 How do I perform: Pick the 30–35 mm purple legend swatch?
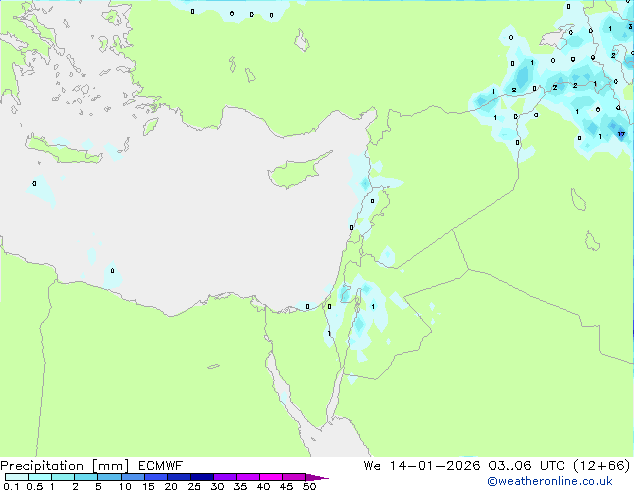pos(225,477)
